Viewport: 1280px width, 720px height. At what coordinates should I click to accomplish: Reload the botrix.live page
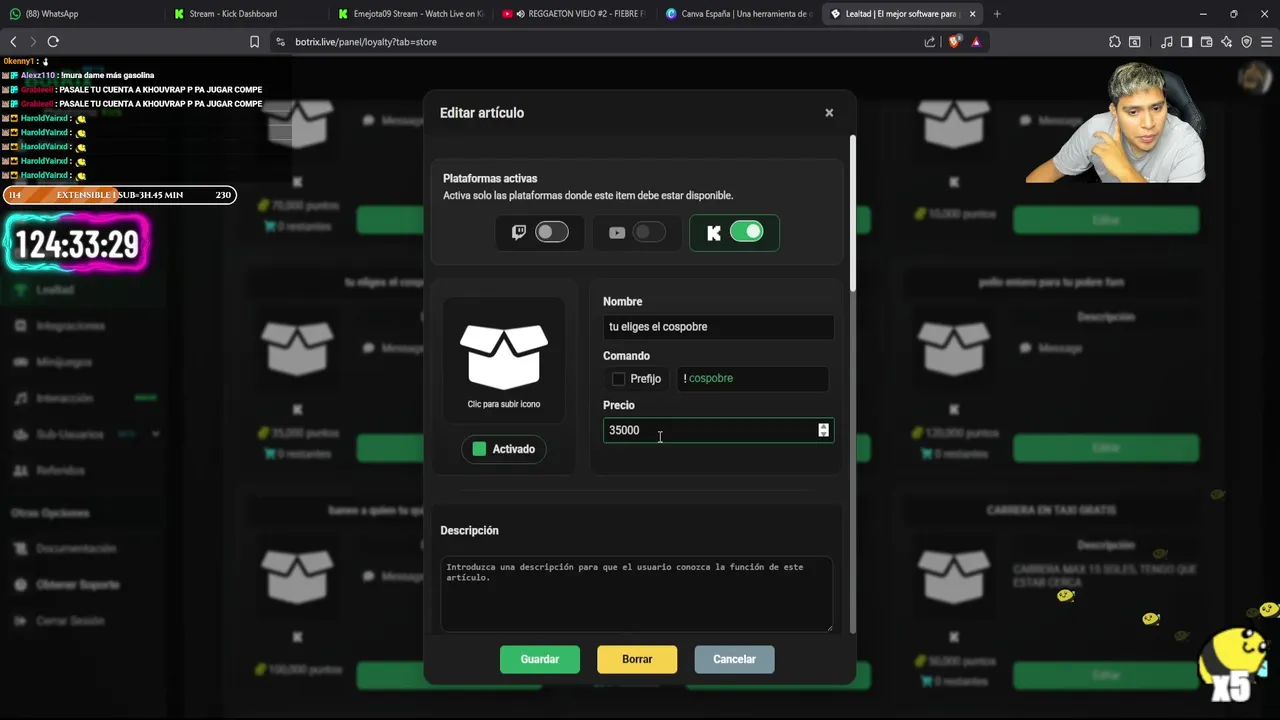[x=53, y=41]
